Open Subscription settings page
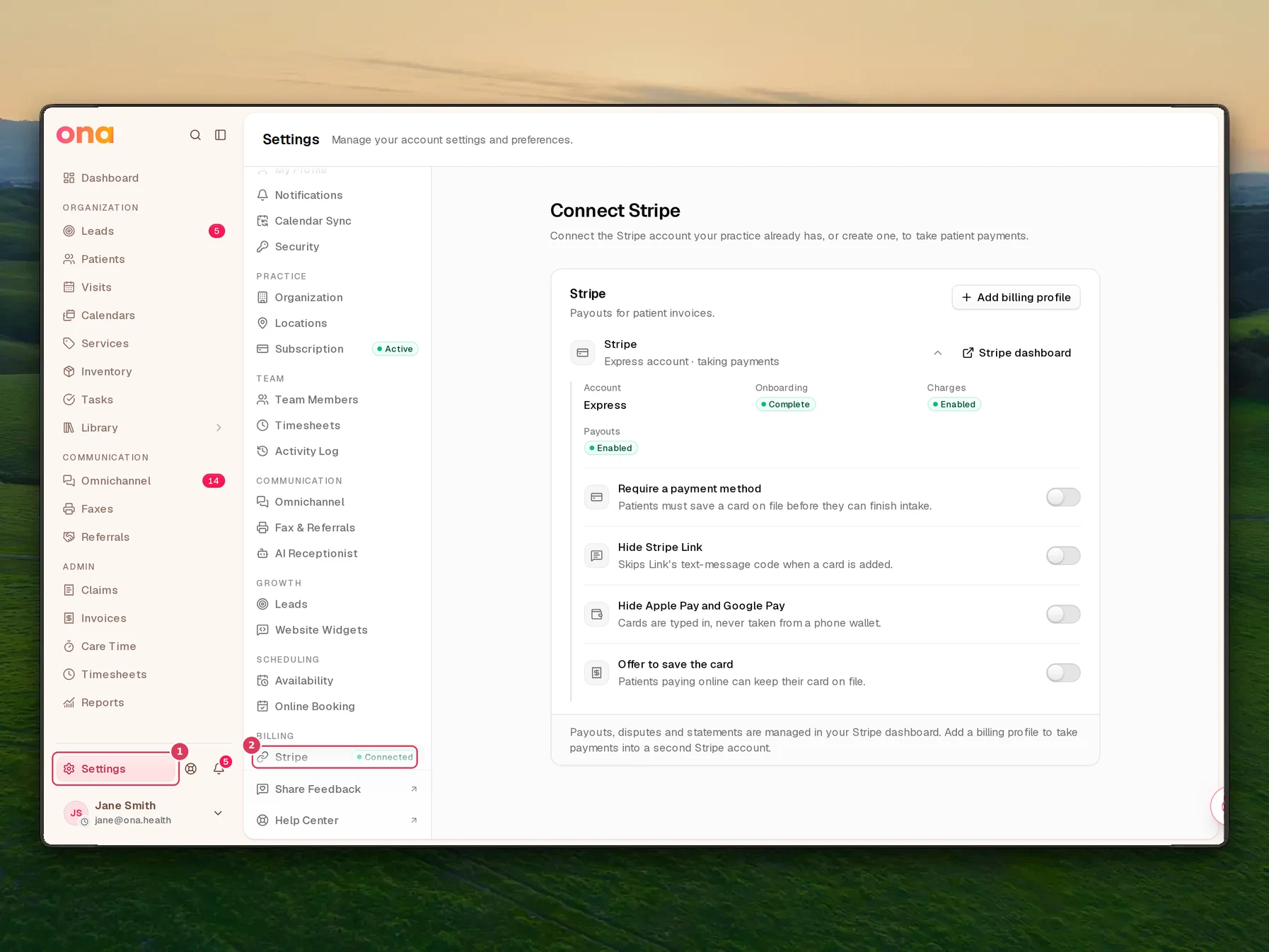The width and height of the screenshot is (1269, 952). (337, 349)
